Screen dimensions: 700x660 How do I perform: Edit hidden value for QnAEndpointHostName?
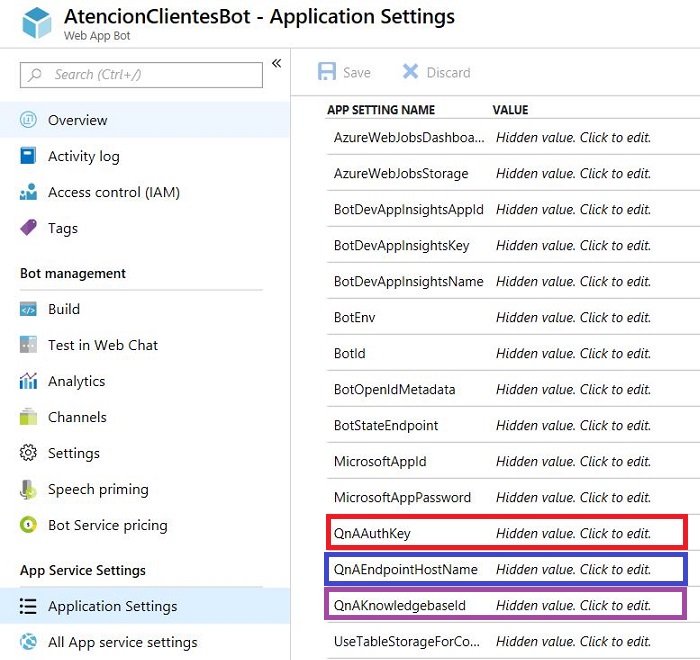click(573, 569)
